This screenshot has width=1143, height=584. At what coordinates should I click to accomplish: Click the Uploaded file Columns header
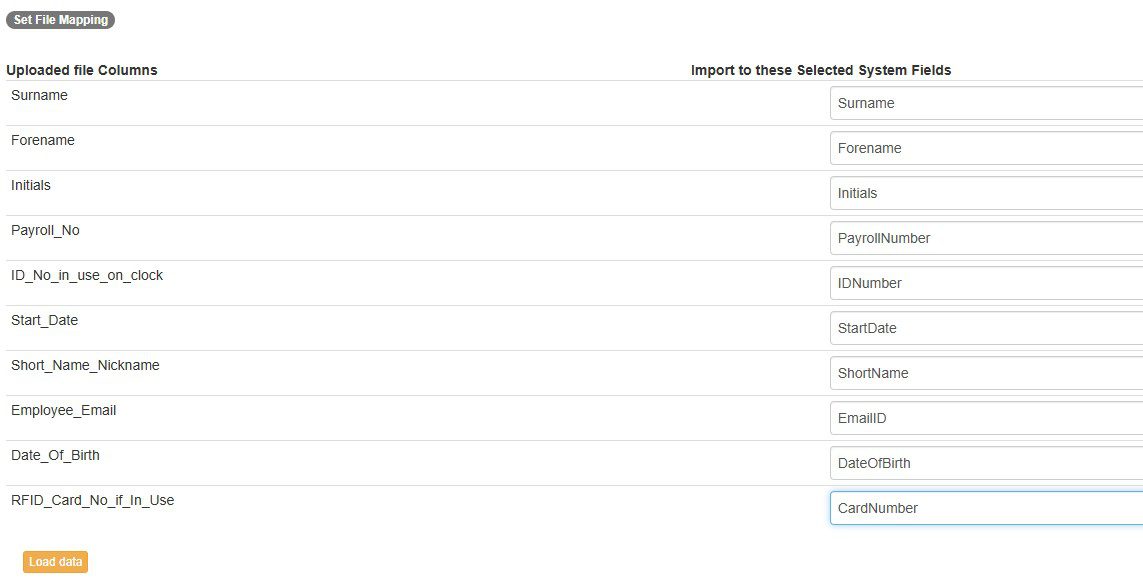(x=82, y=70)
